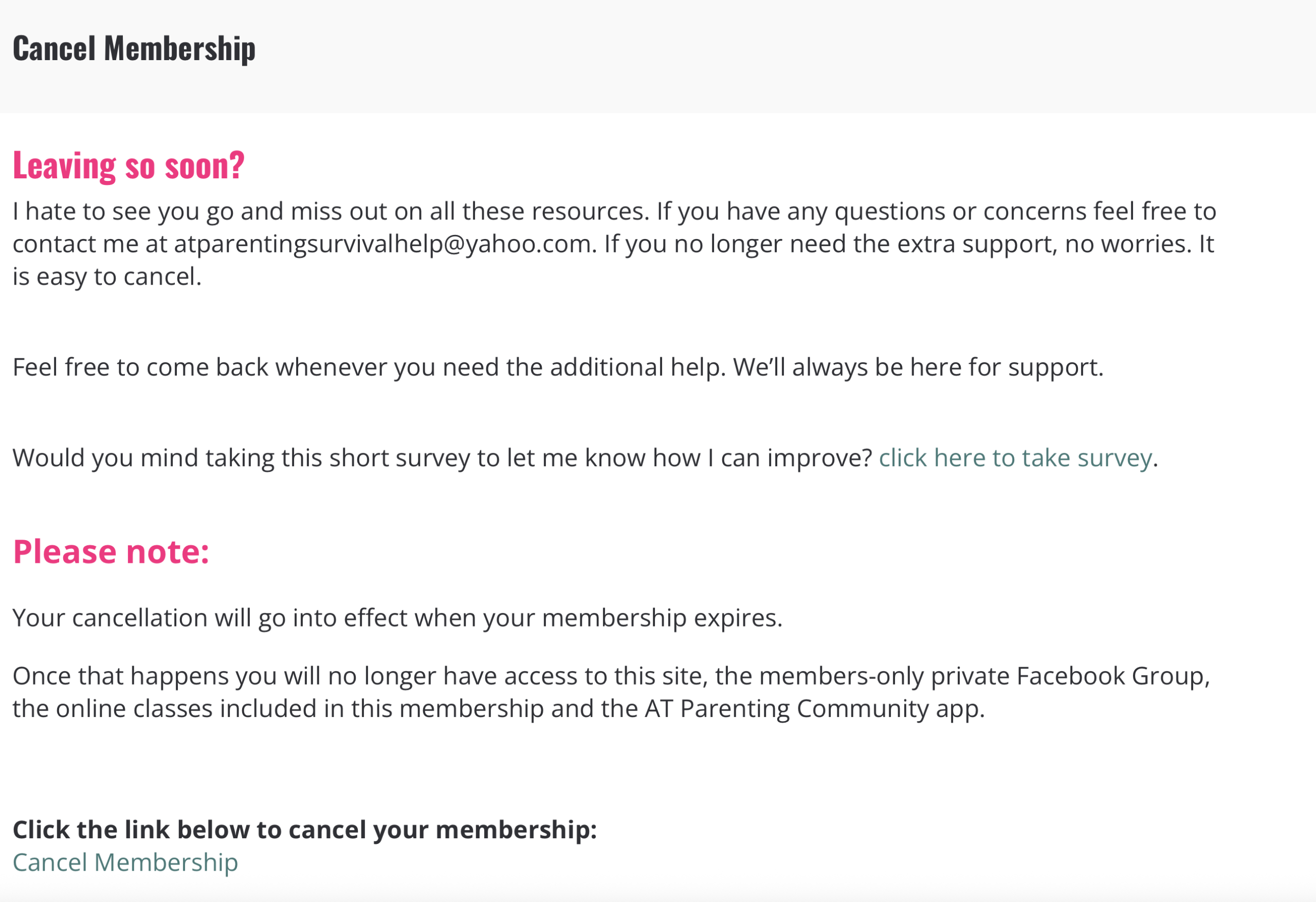
Task: Click the 'It is easy to cancel' text
Action: tap(107, 277)
